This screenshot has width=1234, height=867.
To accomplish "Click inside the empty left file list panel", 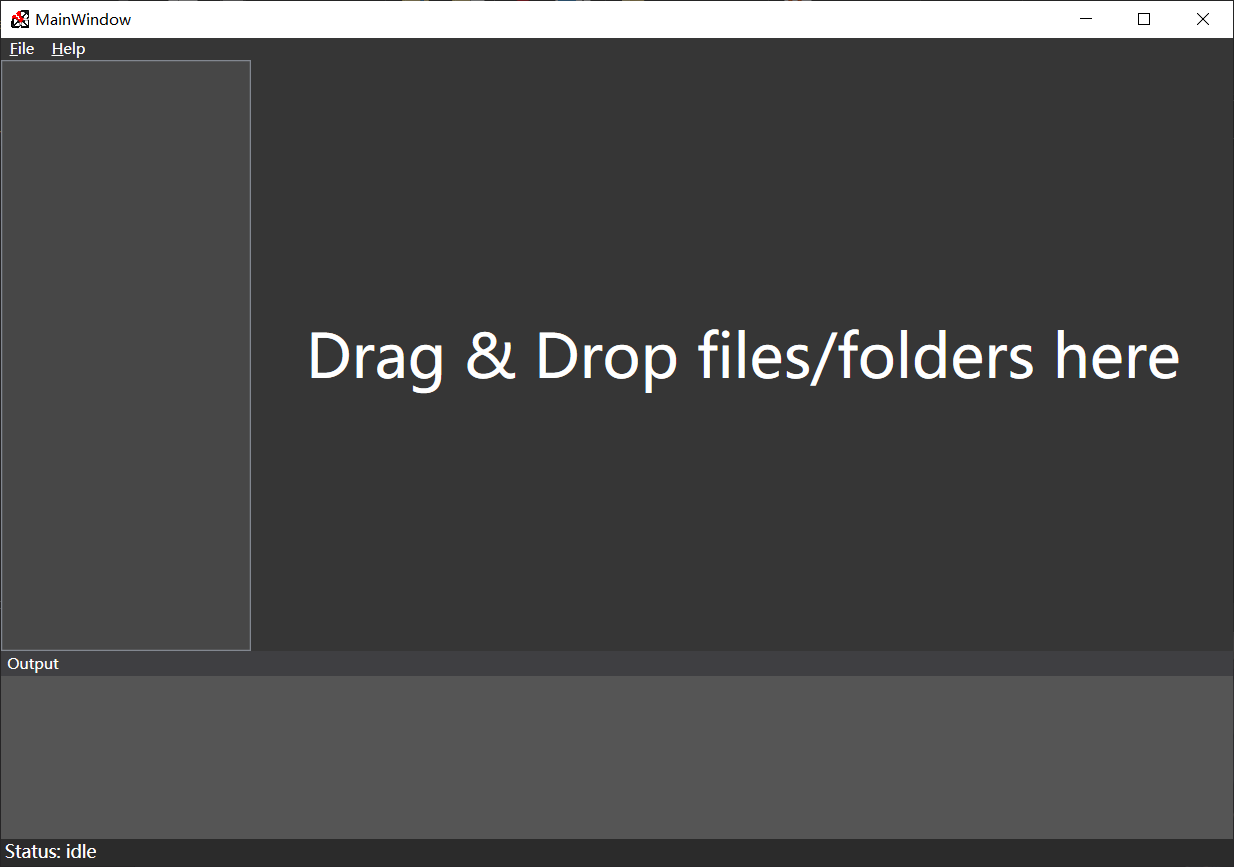I will coord(126,355).
